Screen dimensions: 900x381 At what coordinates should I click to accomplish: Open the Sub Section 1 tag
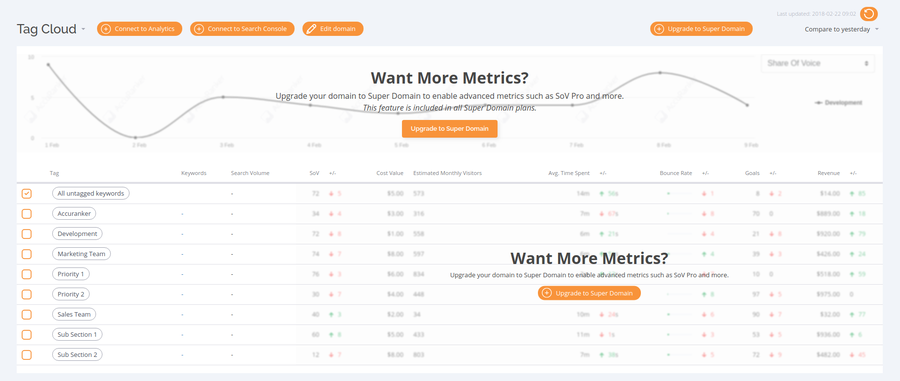click(x=77, y=334)
